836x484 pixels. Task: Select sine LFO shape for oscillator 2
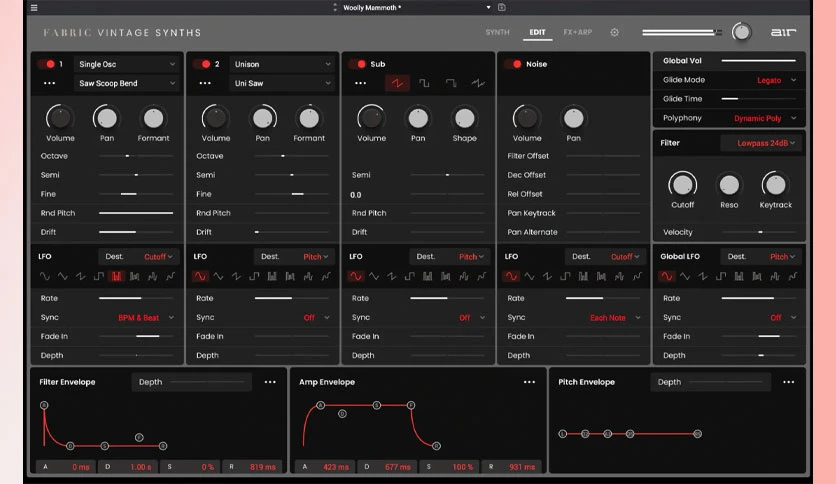tap(200, 276)
